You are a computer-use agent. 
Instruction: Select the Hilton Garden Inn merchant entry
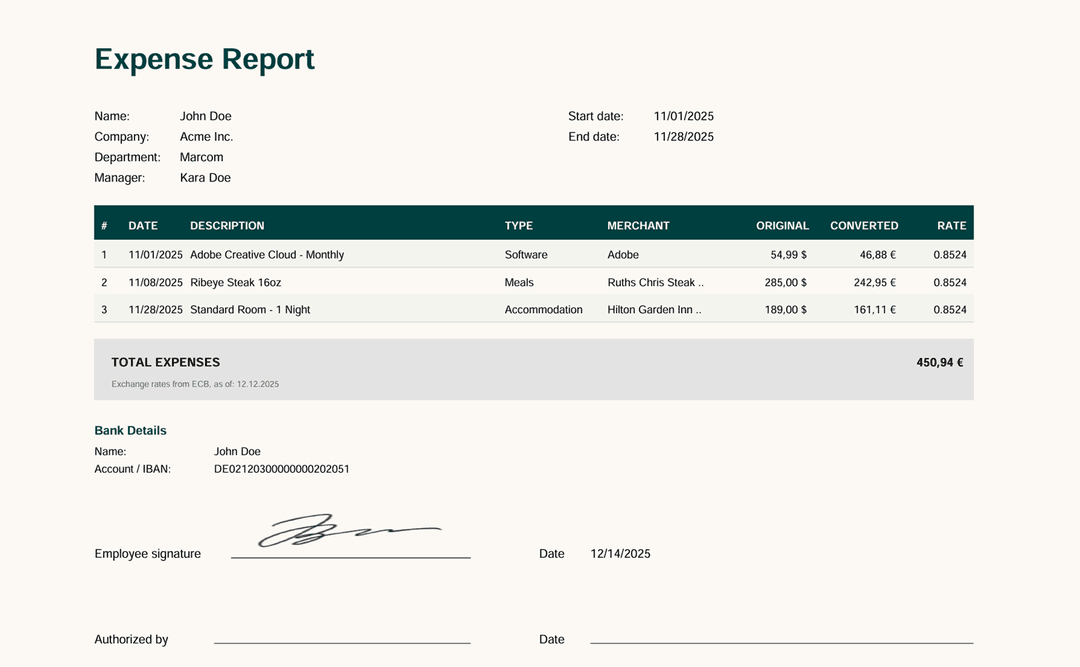click(654, 309)
